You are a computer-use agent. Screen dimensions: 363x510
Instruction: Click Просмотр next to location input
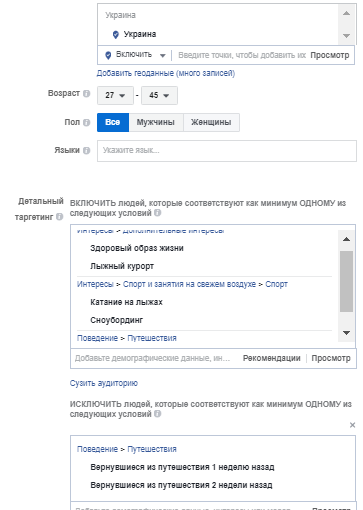pyautogui.click(x=330, y=55)
